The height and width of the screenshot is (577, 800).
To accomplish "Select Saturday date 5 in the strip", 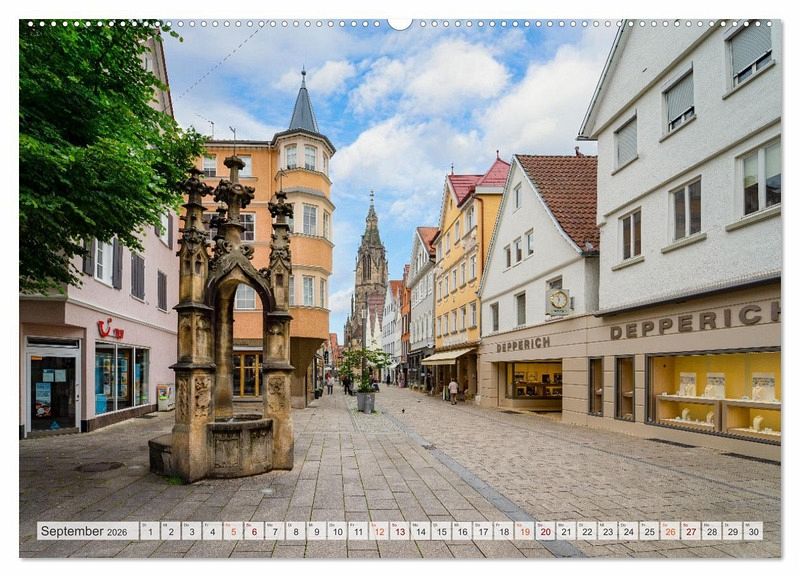I will click(233, 531).
